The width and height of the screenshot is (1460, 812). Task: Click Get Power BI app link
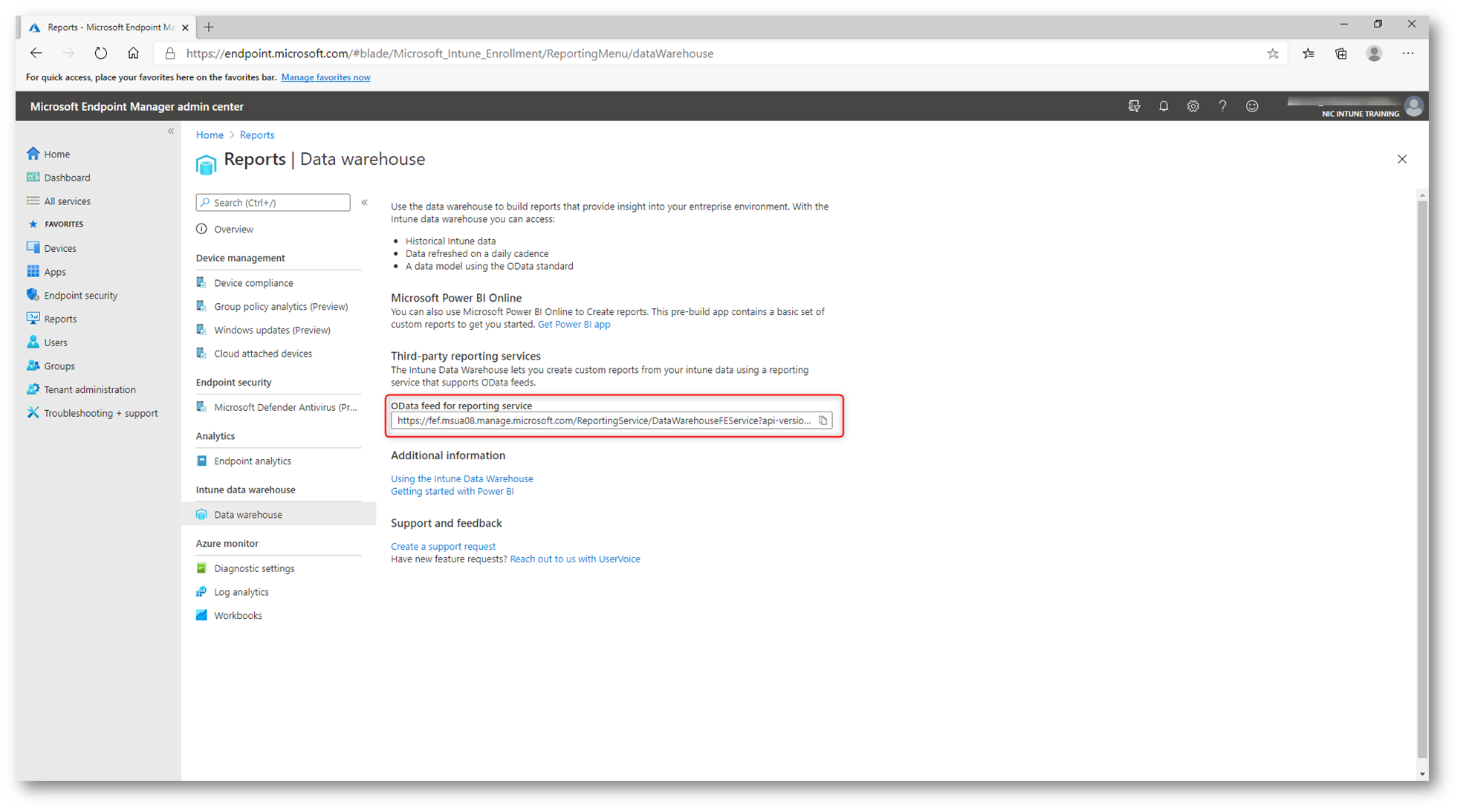(574, 325)
